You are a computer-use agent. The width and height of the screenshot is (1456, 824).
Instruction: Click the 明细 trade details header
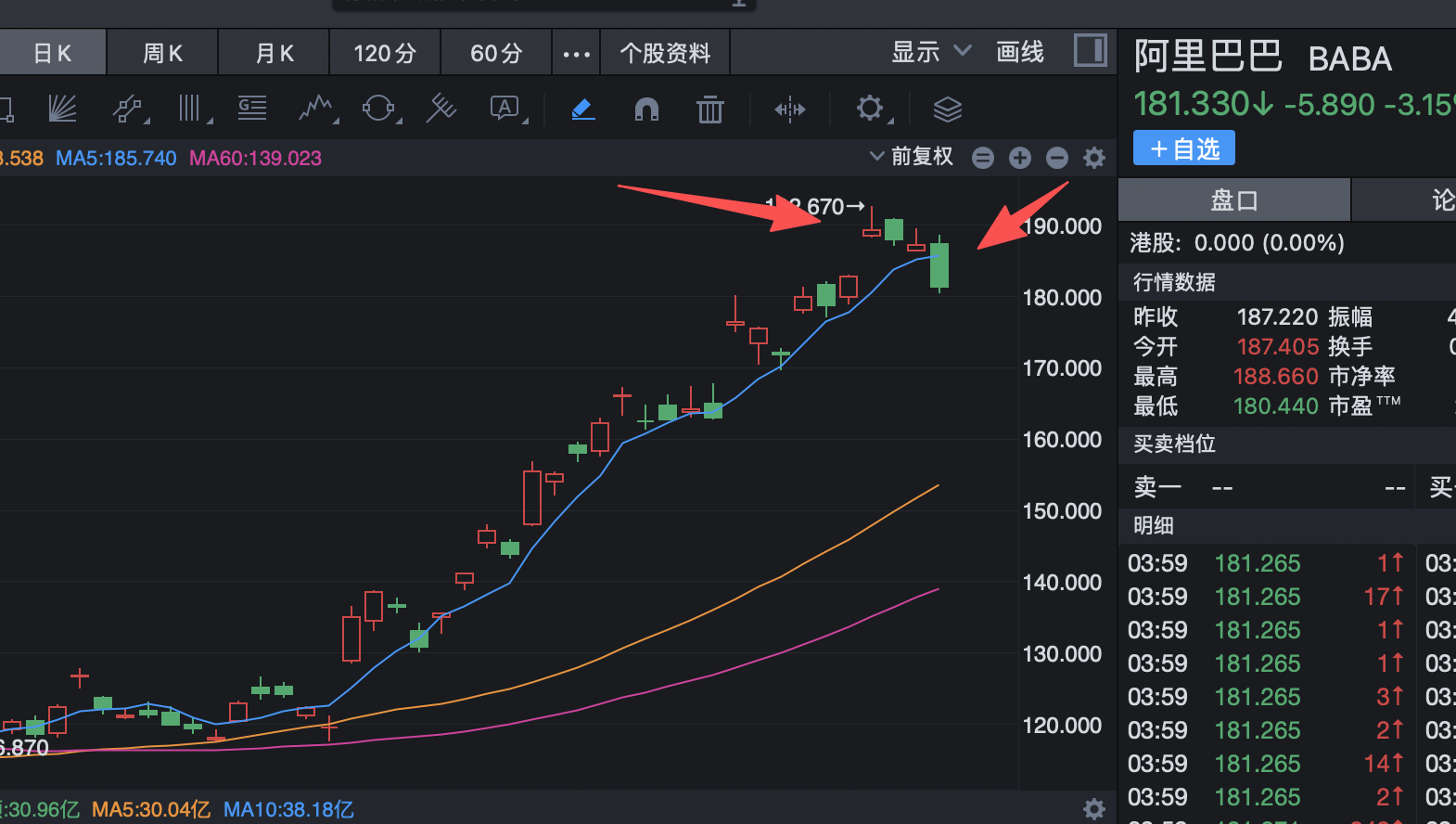[x=1154, y=525]
